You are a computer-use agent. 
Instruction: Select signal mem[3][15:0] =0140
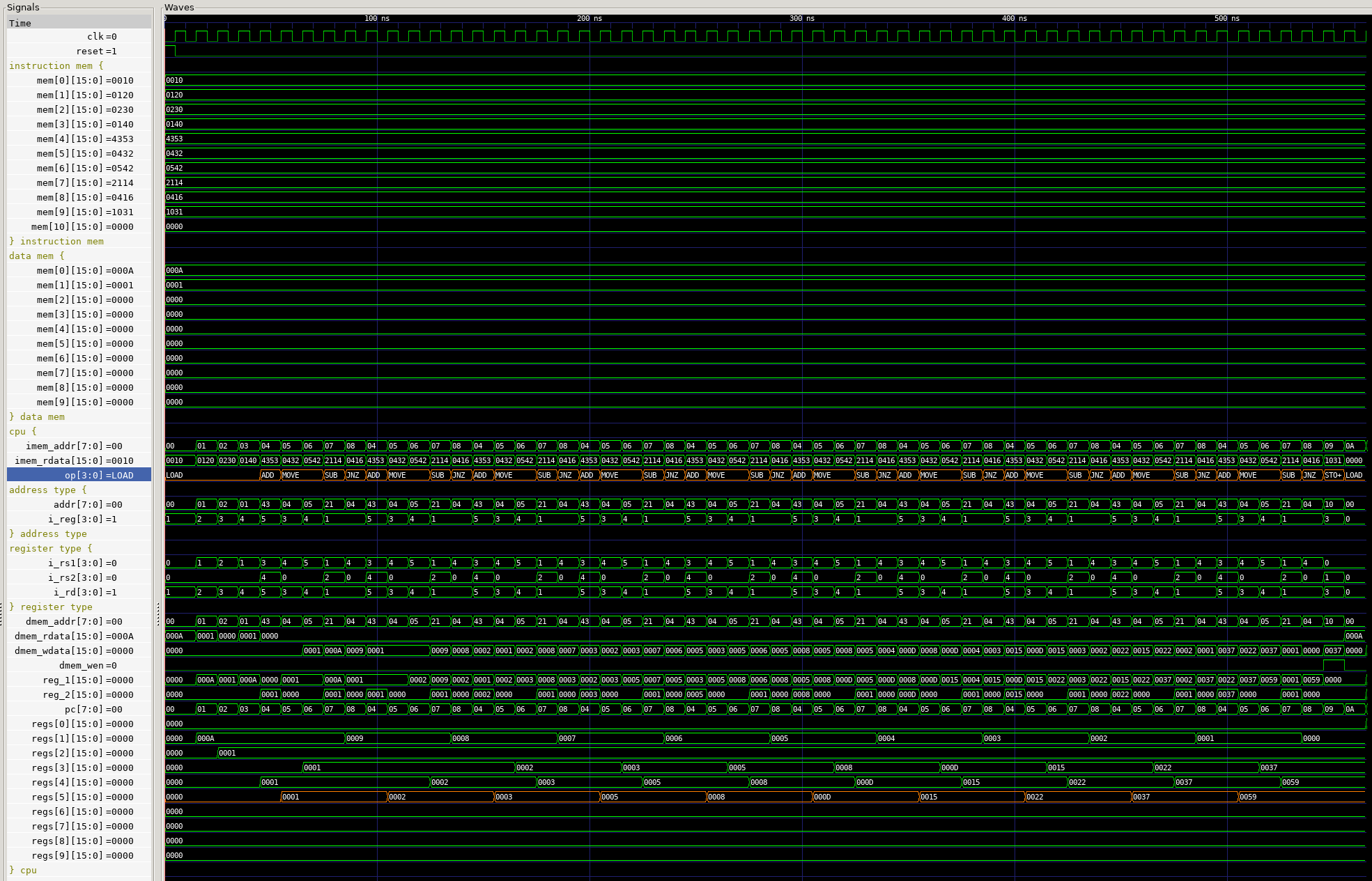79,124
